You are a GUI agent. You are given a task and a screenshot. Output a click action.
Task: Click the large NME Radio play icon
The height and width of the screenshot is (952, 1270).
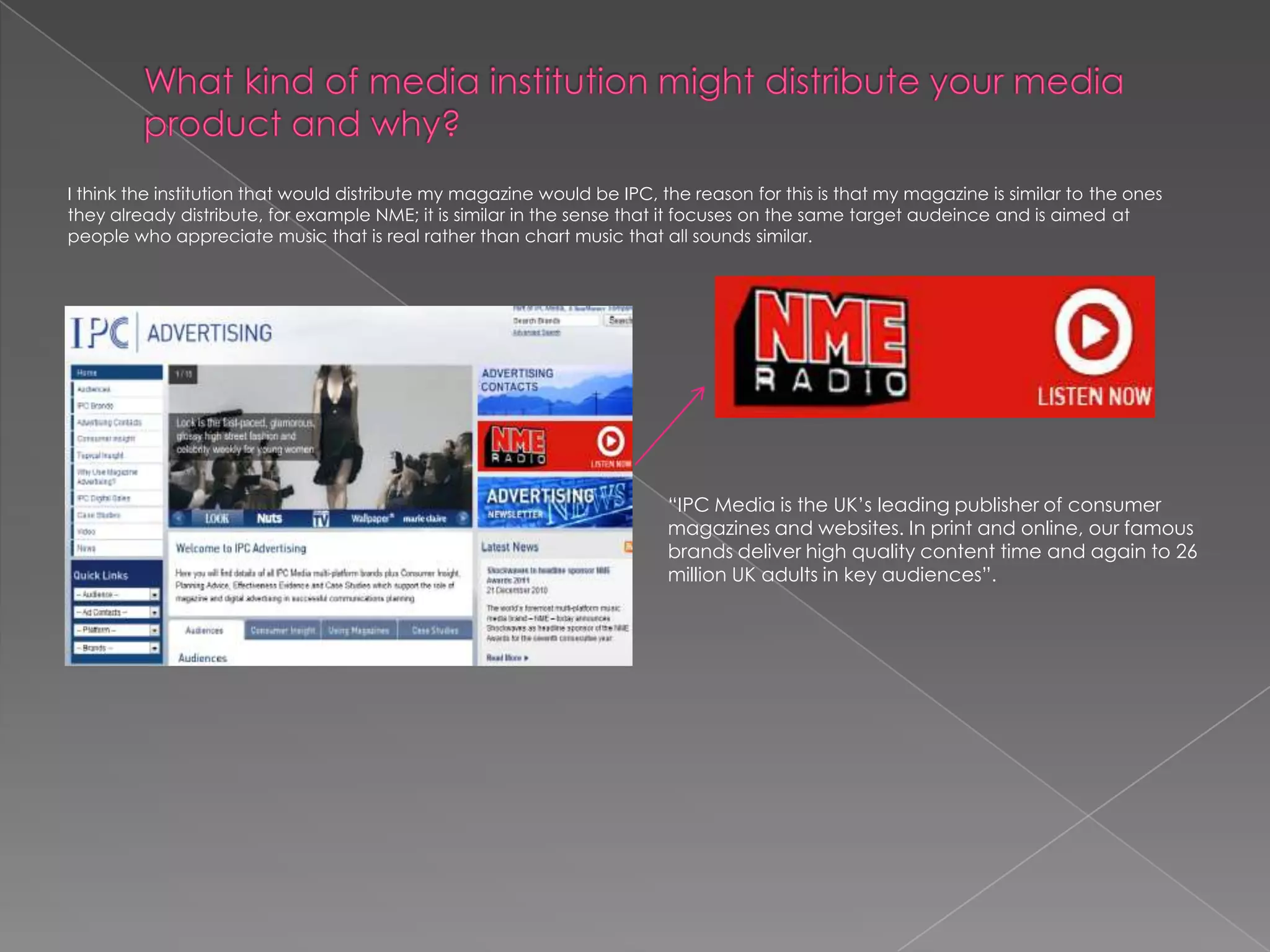[x=1093, y=332]
